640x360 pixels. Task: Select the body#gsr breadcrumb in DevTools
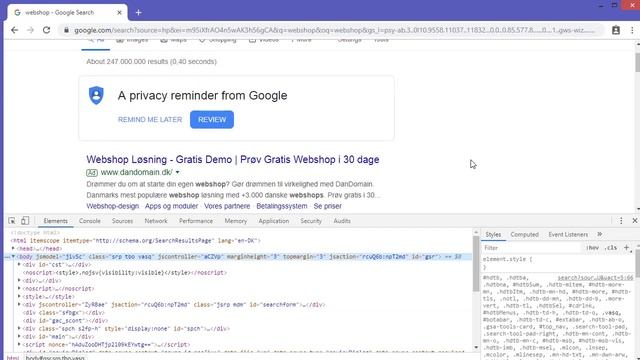click(x=55, y=358)
